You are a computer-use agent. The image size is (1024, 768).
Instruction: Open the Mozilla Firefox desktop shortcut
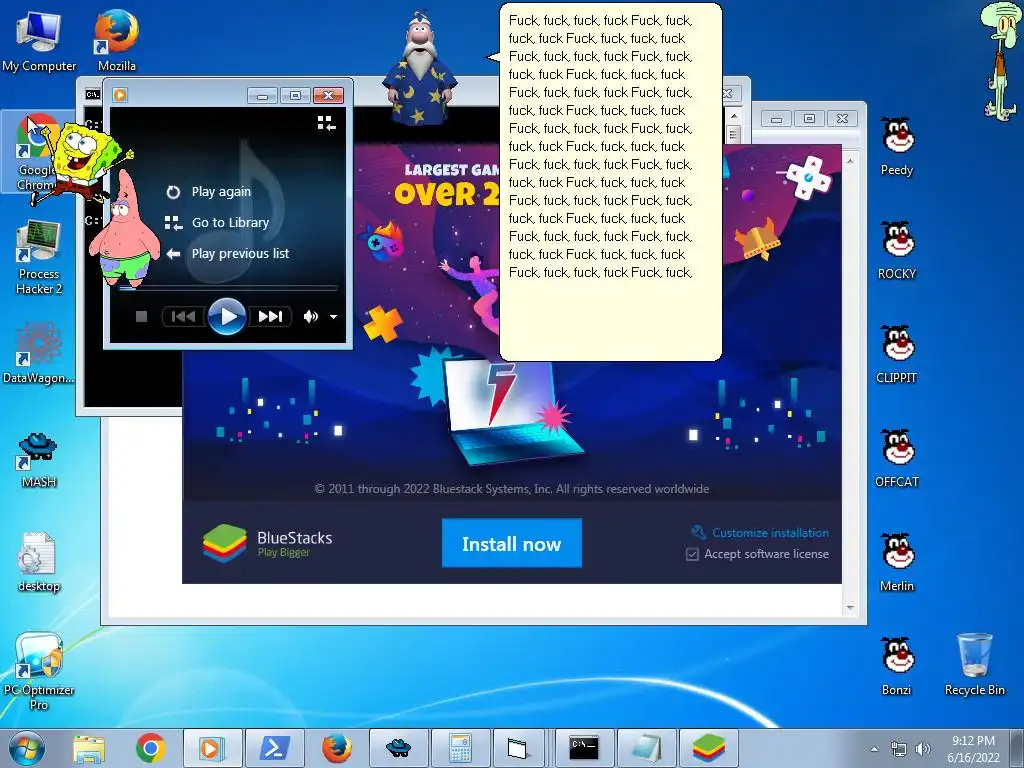116,41
